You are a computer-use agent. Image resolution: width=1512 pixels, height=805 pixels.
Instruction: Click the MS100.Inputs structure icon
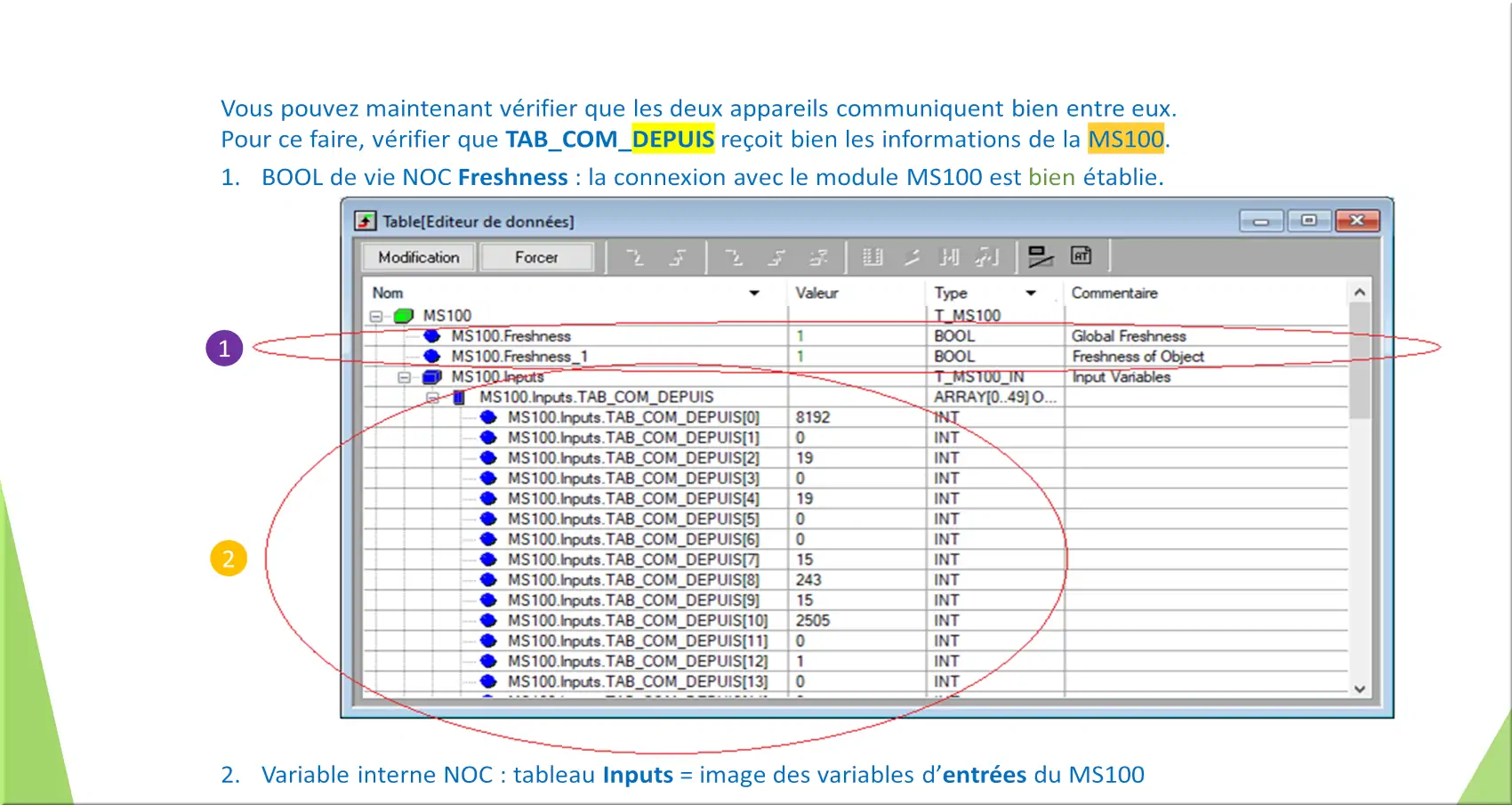coord(432,377)
